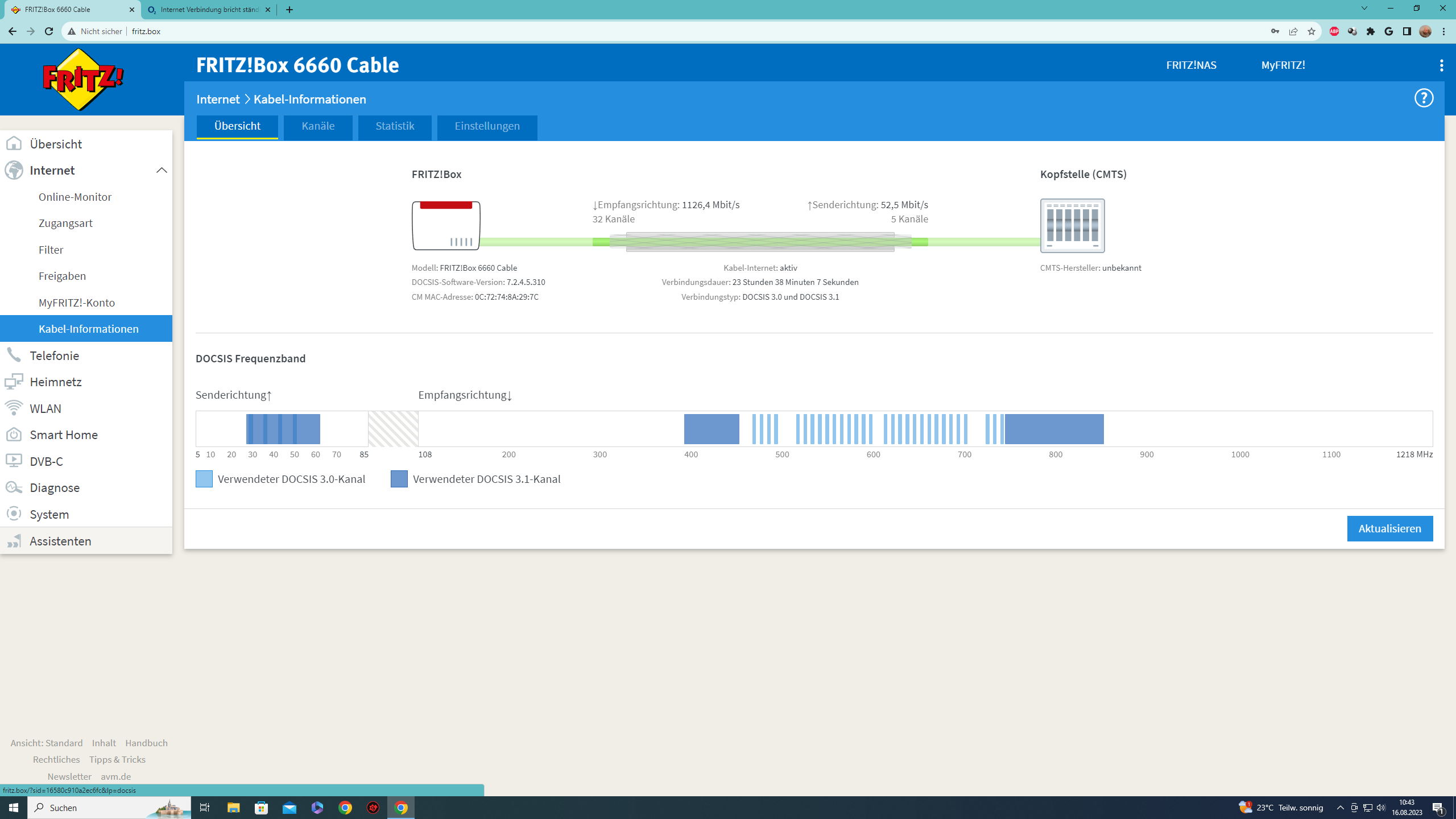
Task: Open the Tipps & Tricks footer link
Action: tap(117, 759)
